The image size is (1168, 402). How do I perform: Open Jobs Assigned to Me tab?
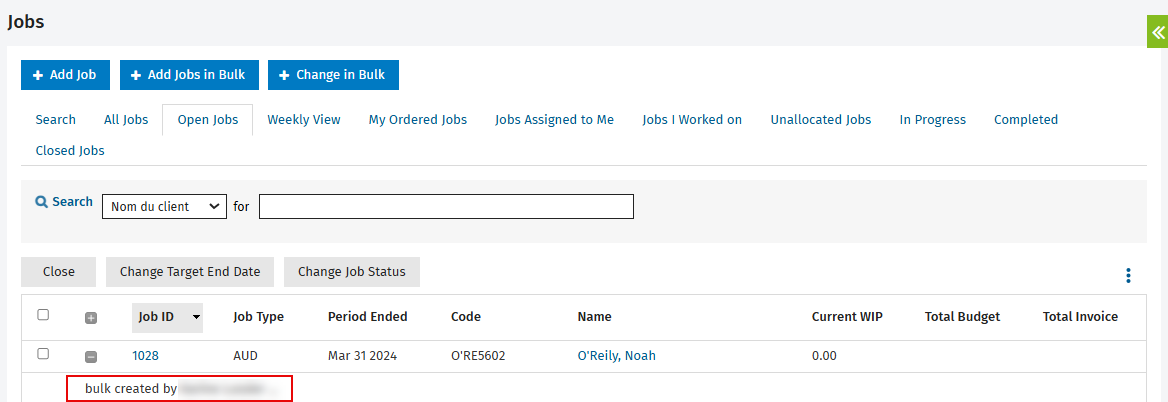(554, 120)
